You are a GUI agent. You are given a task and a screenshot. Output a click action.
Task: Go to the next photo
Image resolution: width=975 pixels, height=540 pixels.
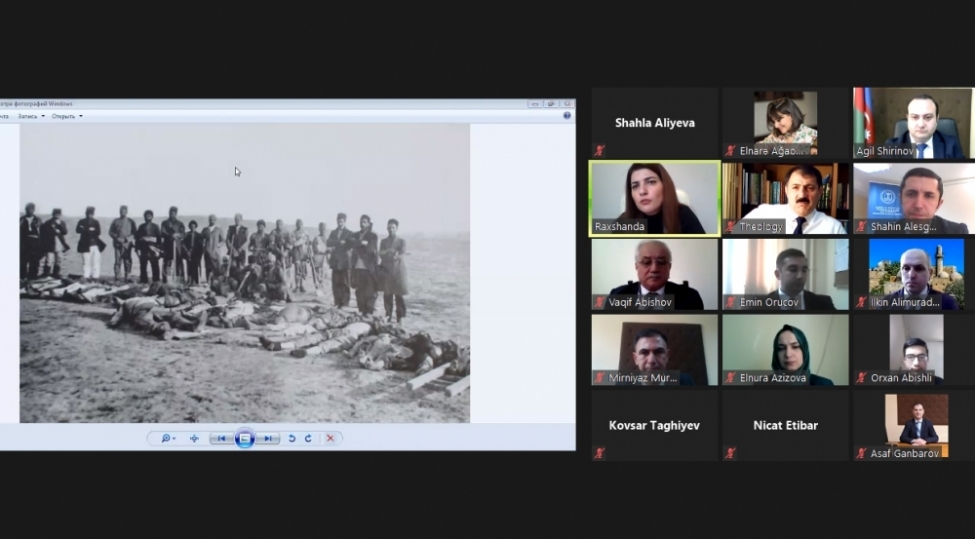(x=267, y=439)
